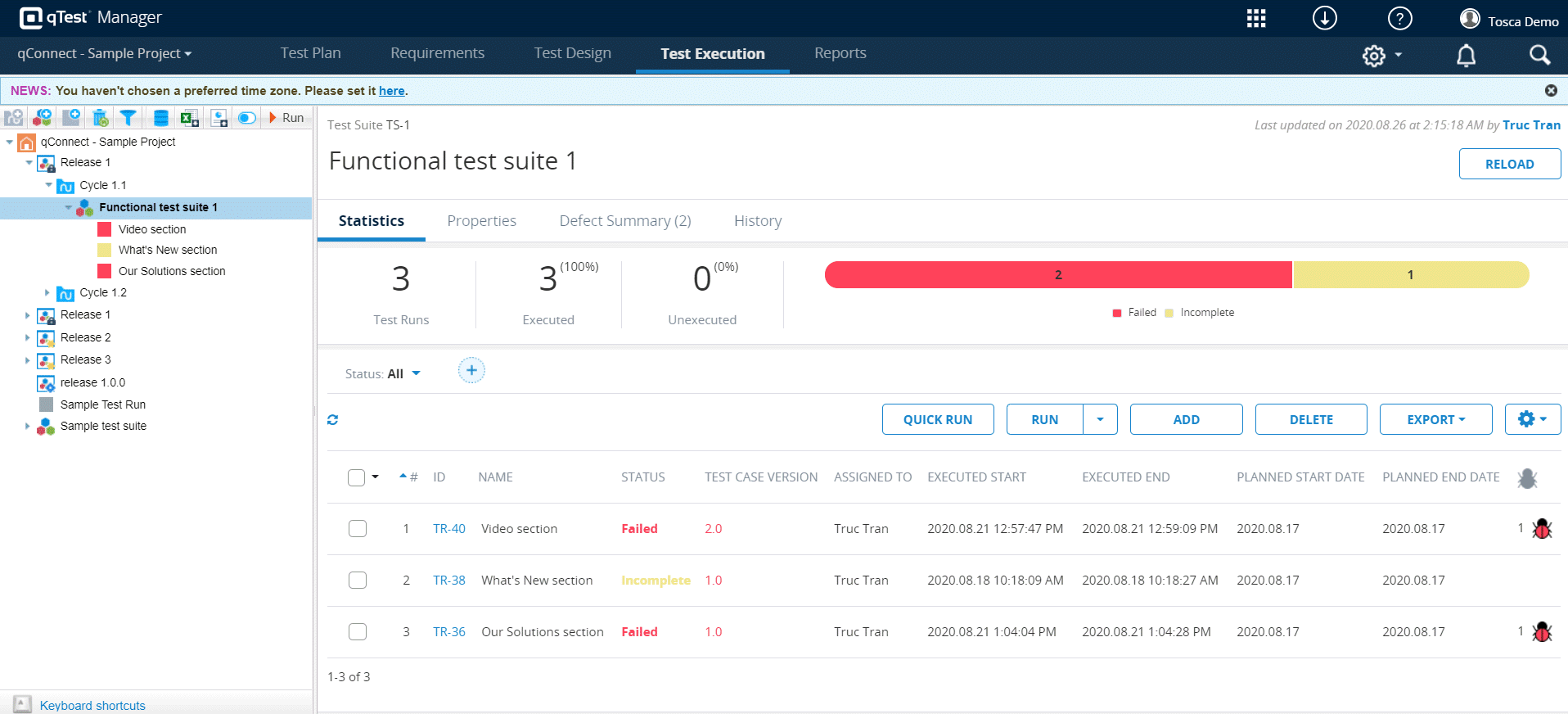Click the add test suite toolbar icon
Viewport: 1568px width, 714px height.
click(x=43, y=118)
